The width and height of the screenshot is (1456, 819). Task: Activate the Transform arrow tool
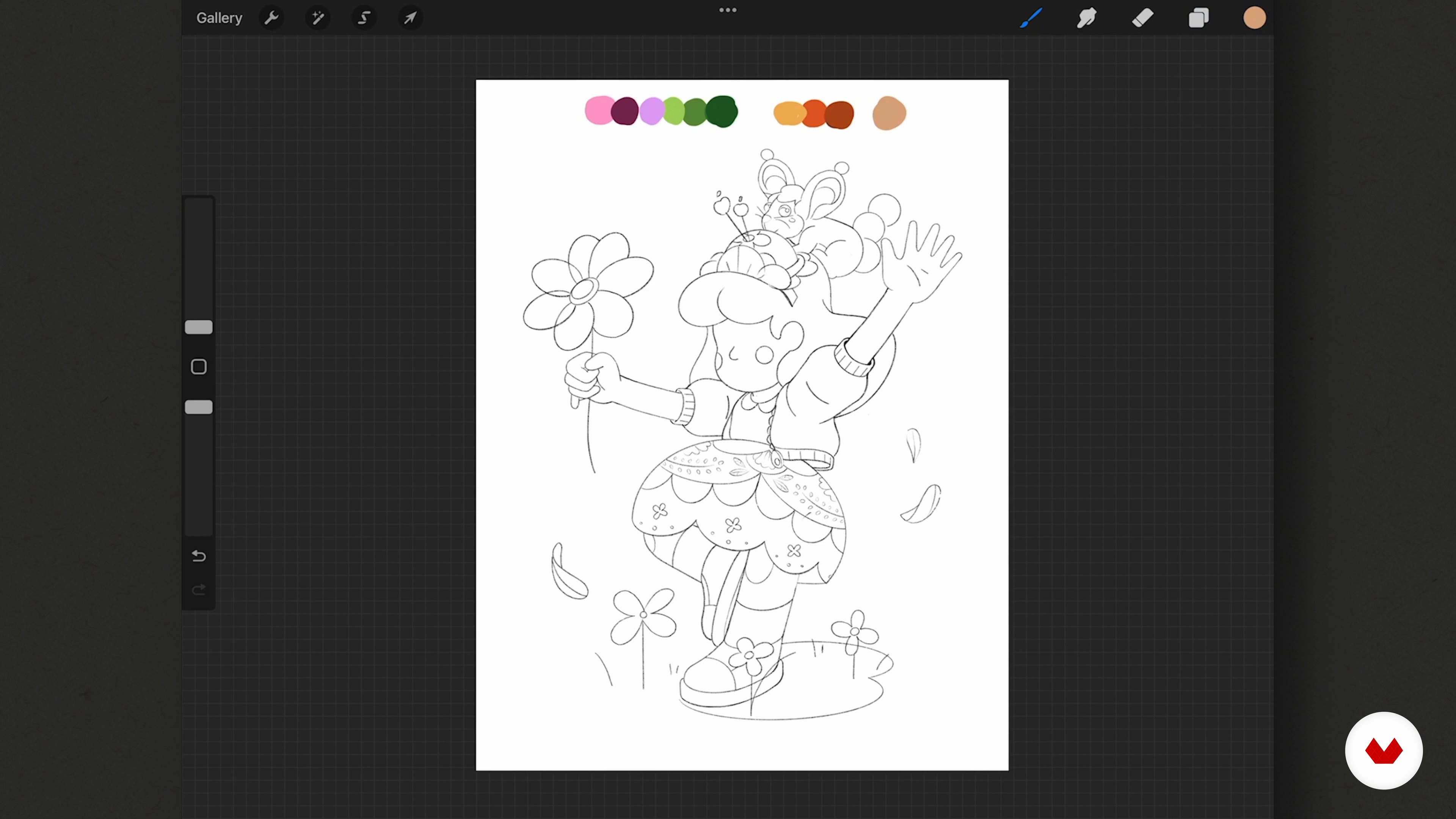pyautogui.click(x=410, y=18)
